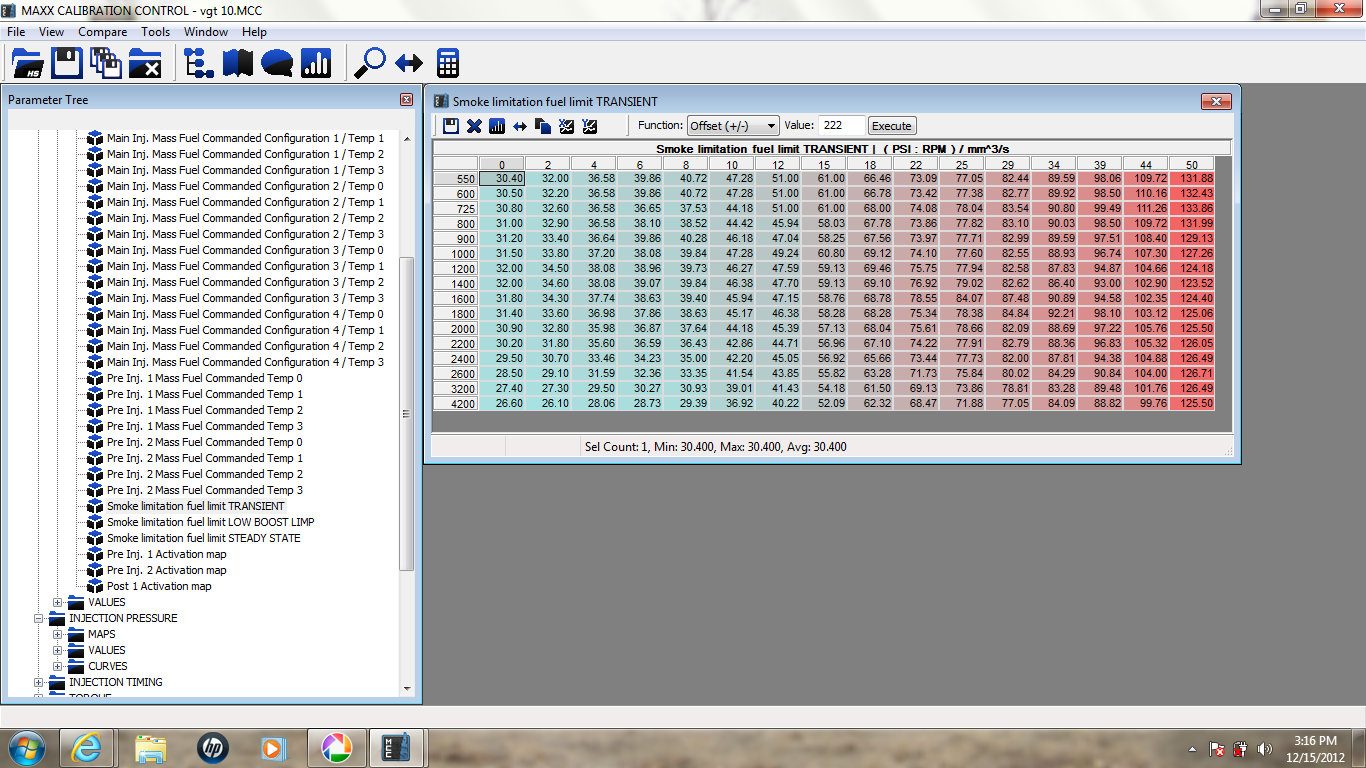Click copy icon in map toolbar
The image size is (1366, 768).
[543, 126]
